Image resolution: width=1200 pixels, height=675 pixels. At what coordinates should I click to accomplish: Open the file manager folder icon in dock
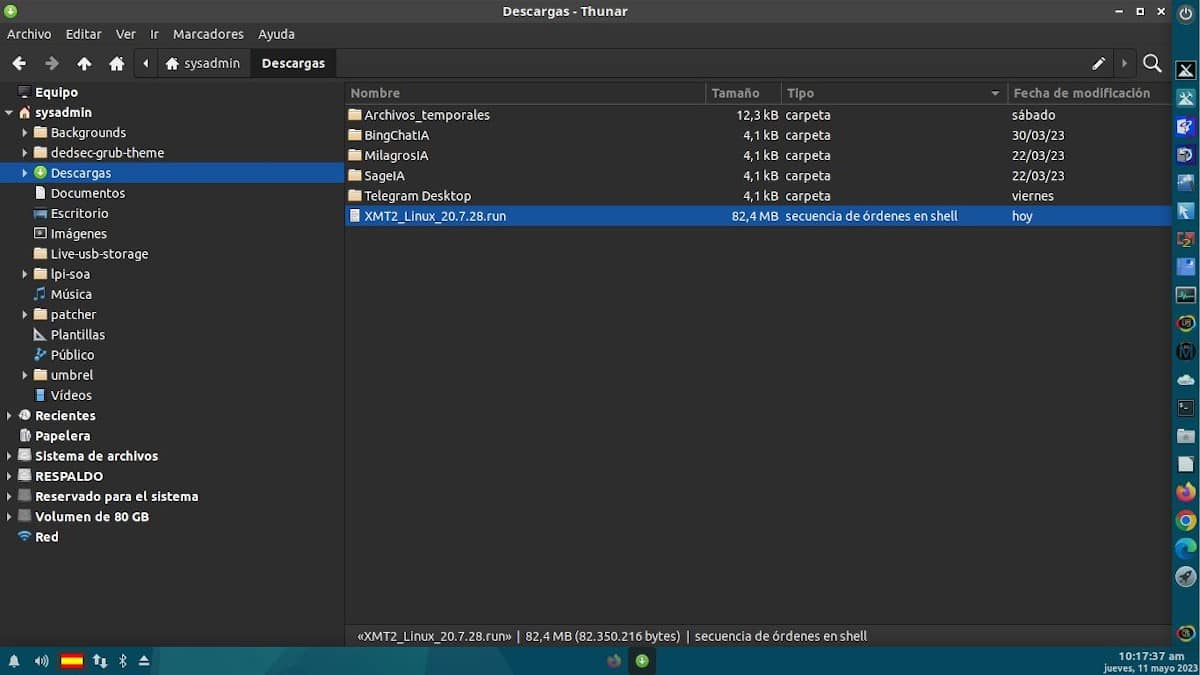click(x=1186, y=436)
